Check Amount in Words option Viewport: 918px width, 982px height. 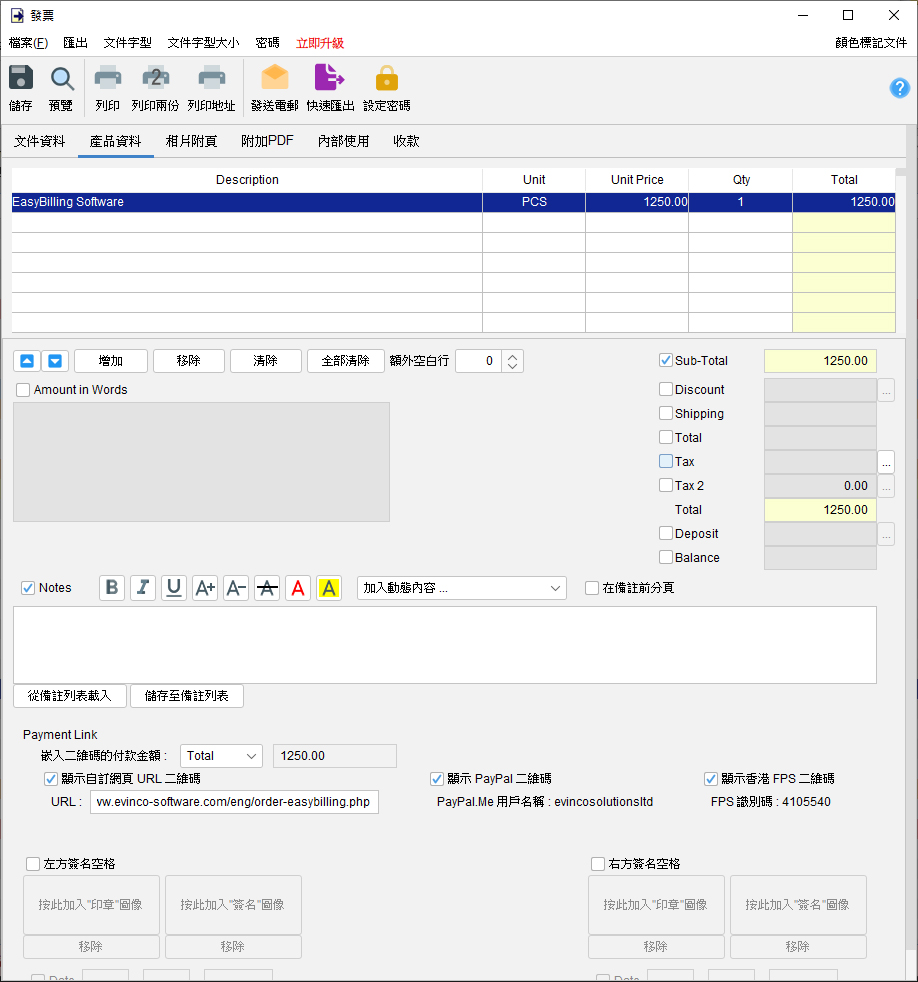pyautogui.click(x=23, y=390)
